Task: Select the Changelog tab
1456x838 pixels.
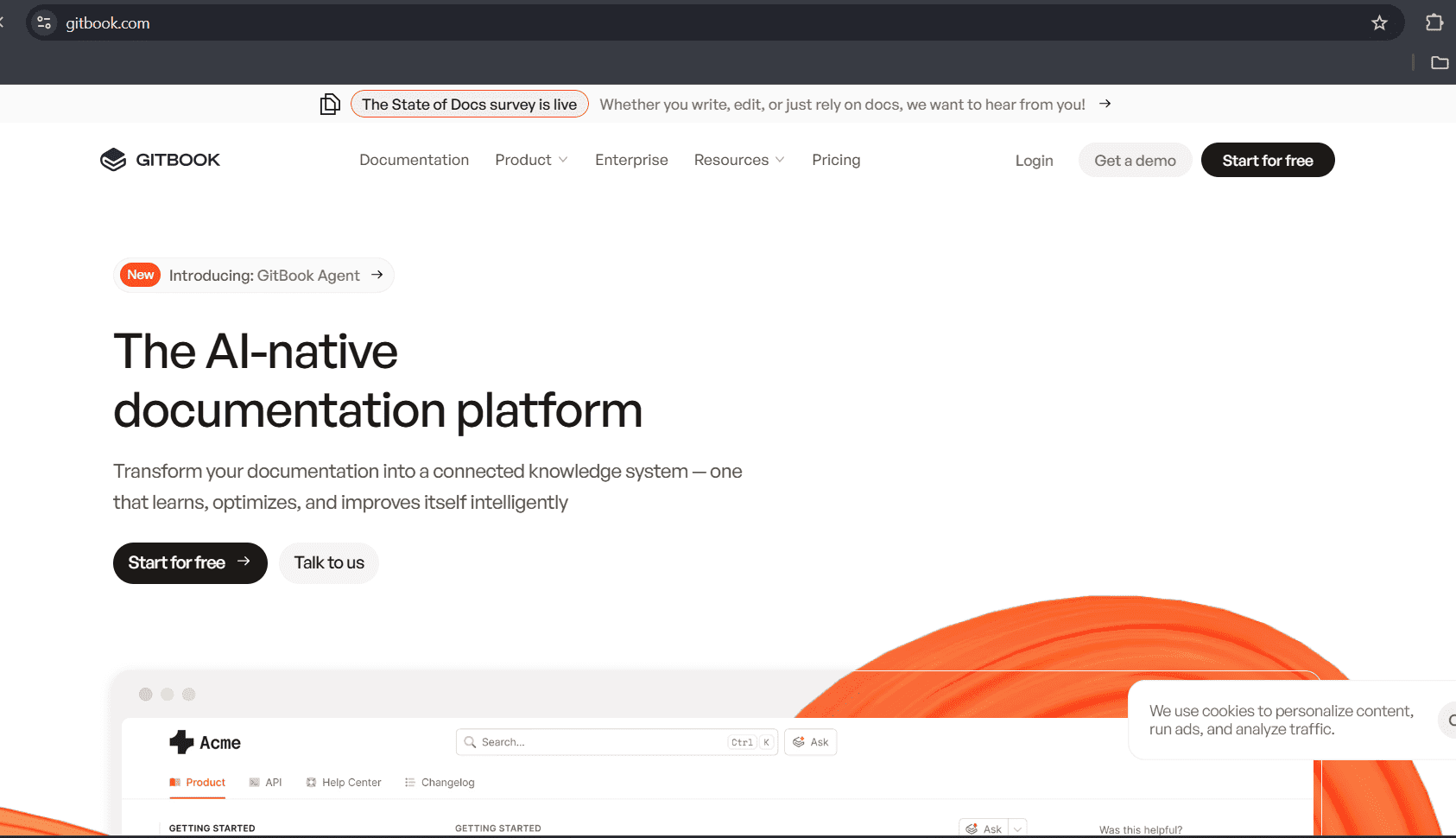Action: click(x=440, y=783)
